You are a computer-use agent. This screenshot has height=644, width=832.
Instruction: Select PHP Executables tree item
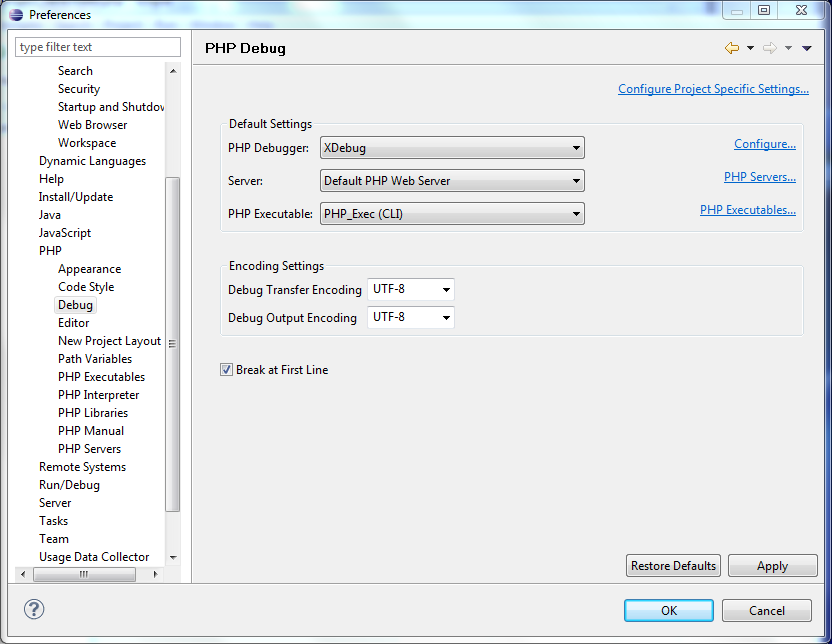pos(101,377)
